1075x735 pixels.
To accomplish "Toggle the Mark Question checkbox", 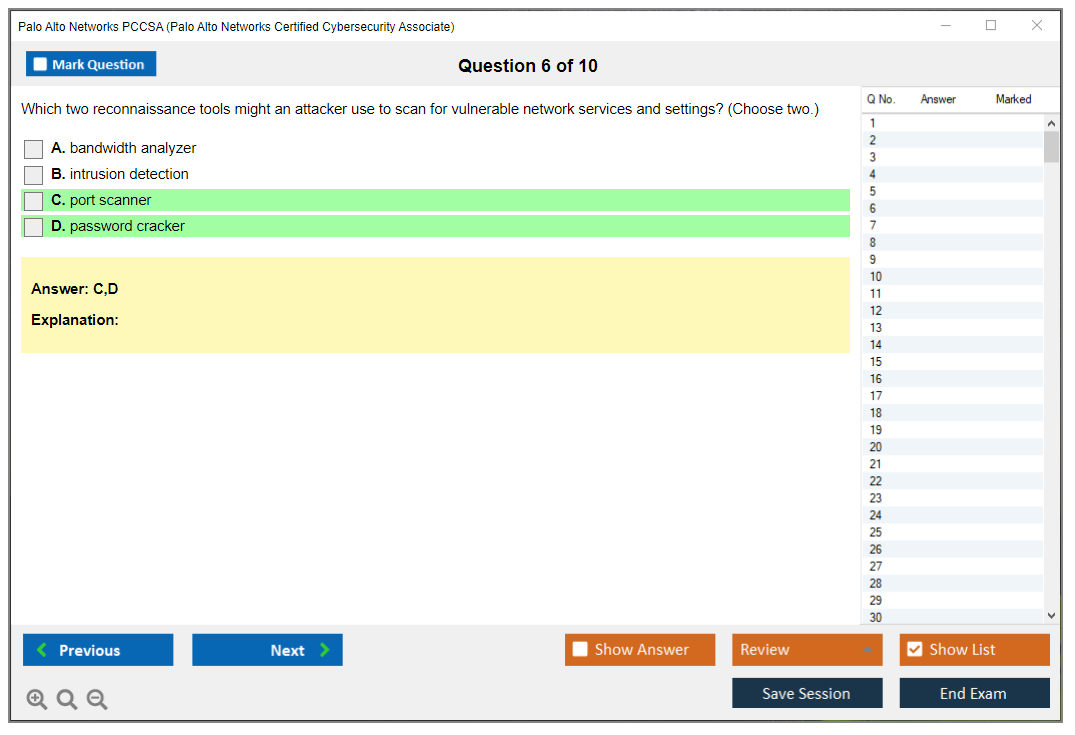I will (x=41, y=64).
